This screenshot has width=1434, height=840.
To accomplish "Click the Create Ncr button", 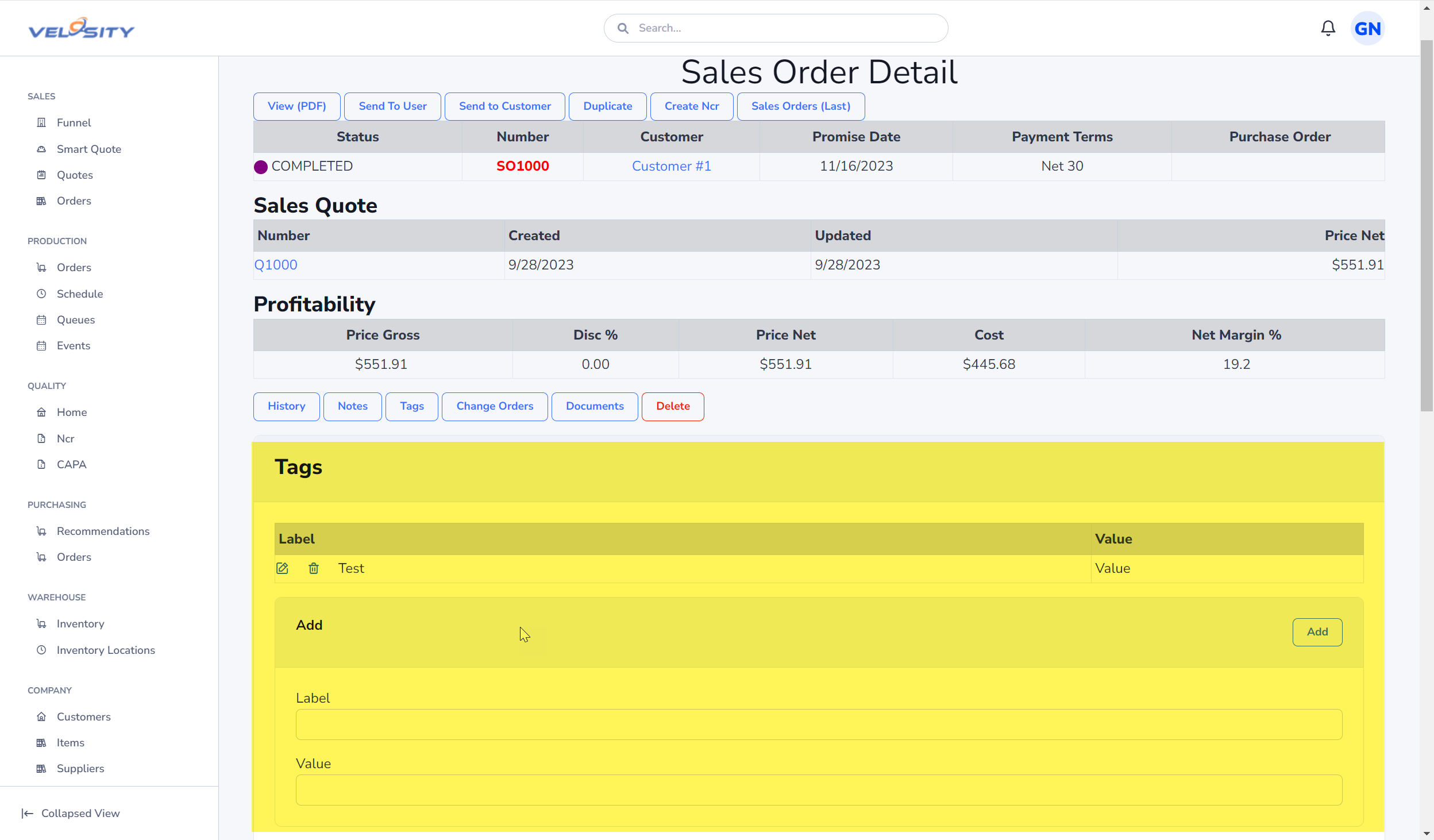I will (x=692, y=106).
